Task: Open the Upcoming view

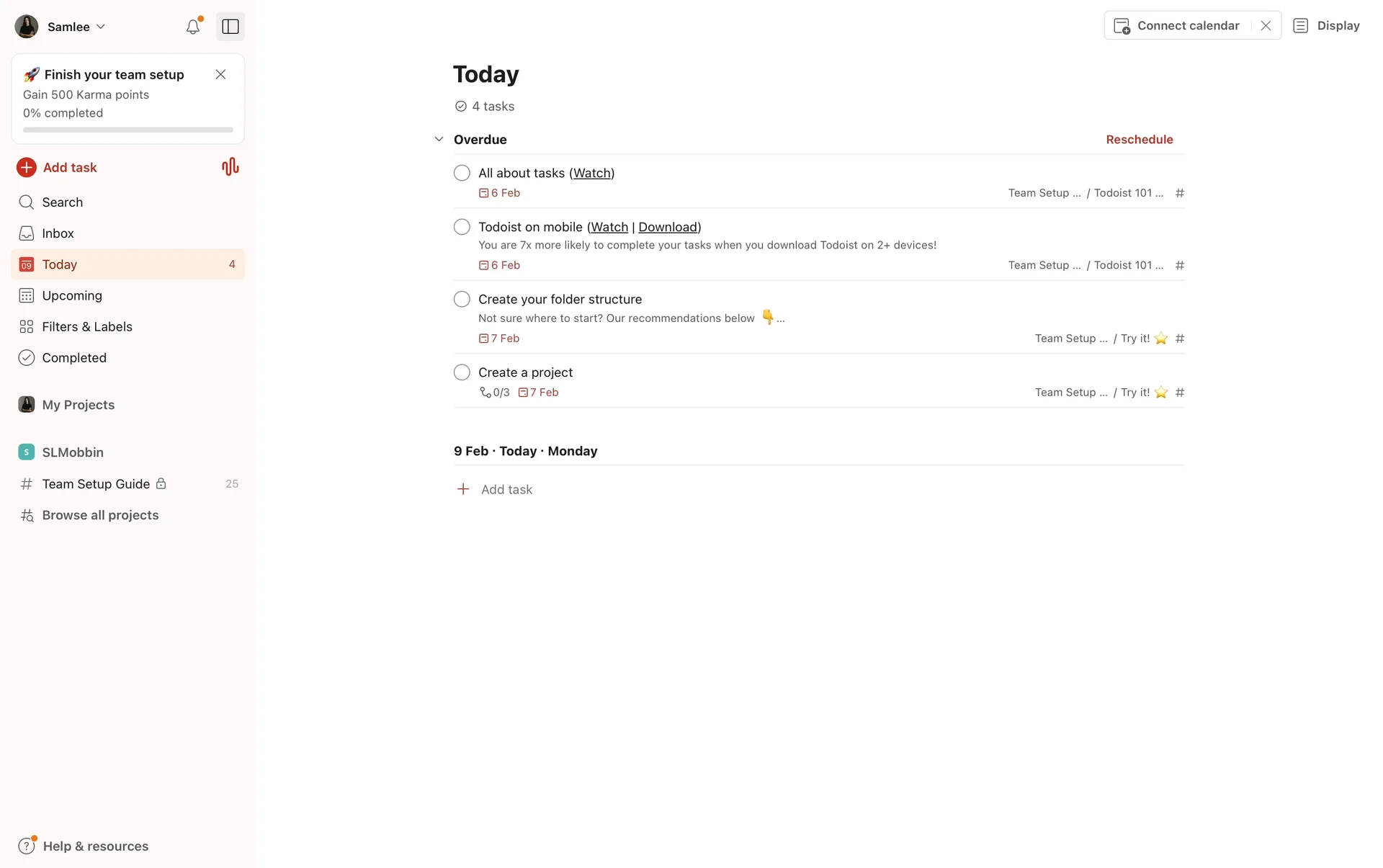Action: pos(72,295)
